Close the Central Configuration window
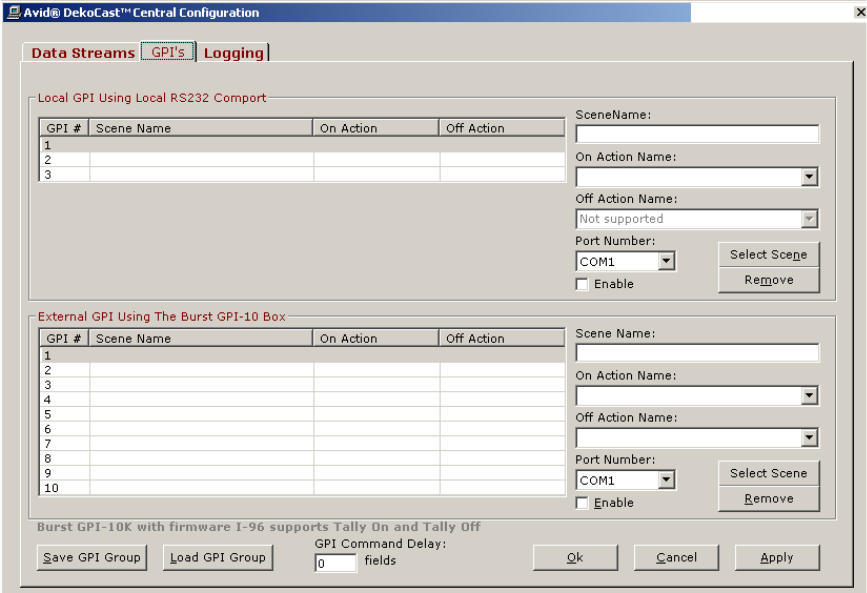Image resolution: width=867 pixels, height=593 pixels. [x=860, y=12]
